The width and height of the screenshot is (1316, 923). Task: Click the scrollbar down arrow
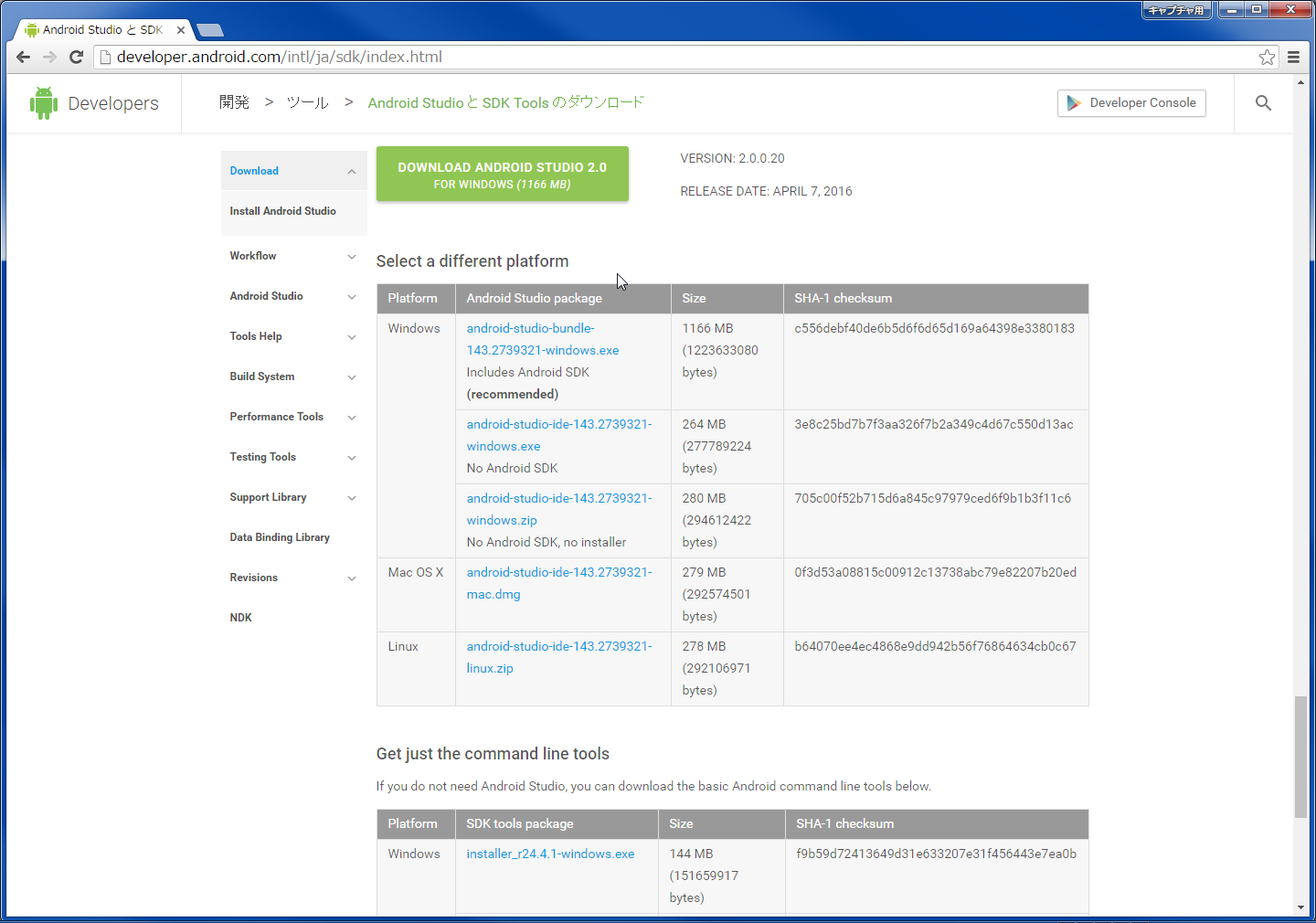(x=1300, y=907)
